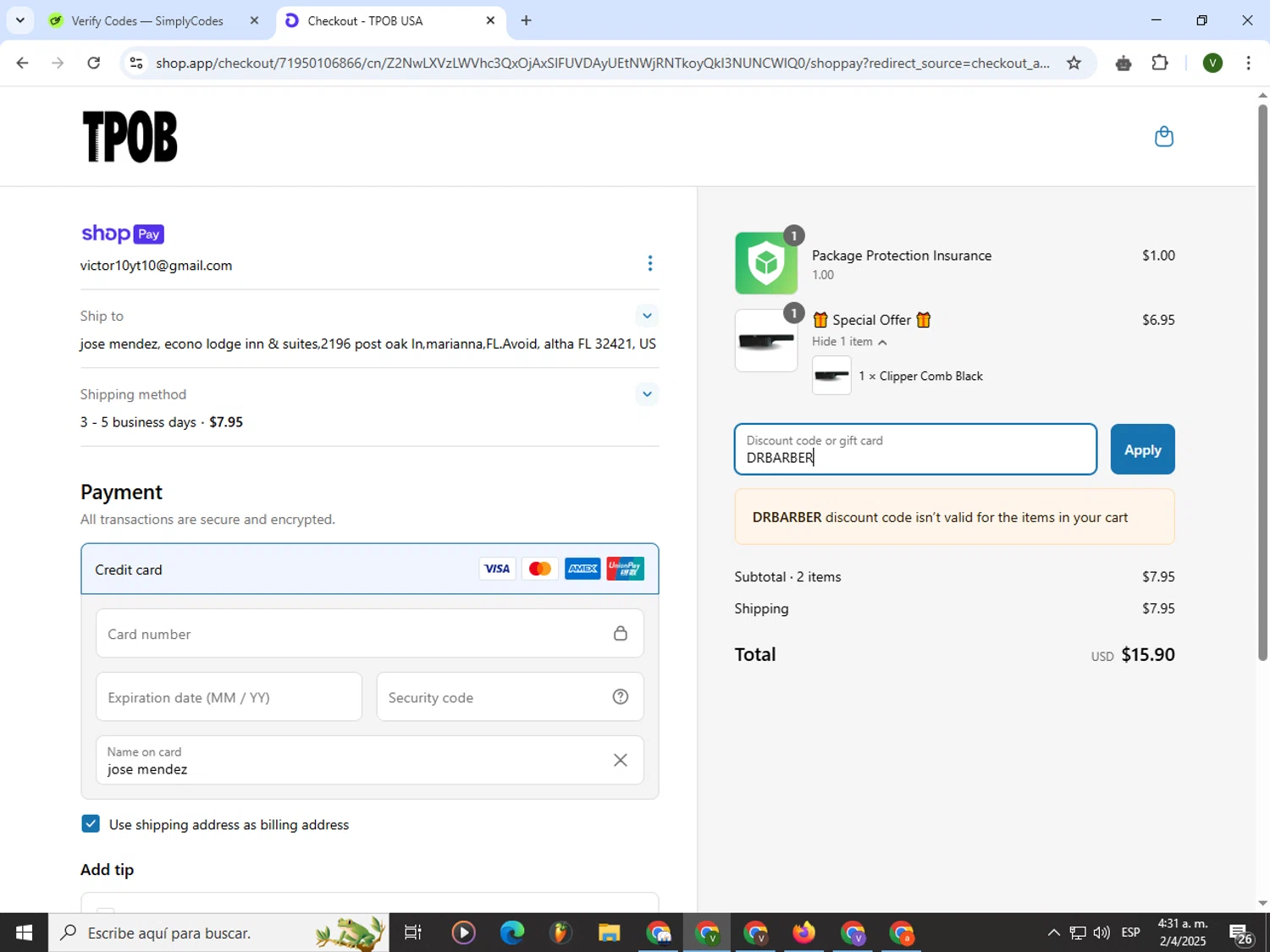Click the Shop Pay logo

tap(122, 234)
